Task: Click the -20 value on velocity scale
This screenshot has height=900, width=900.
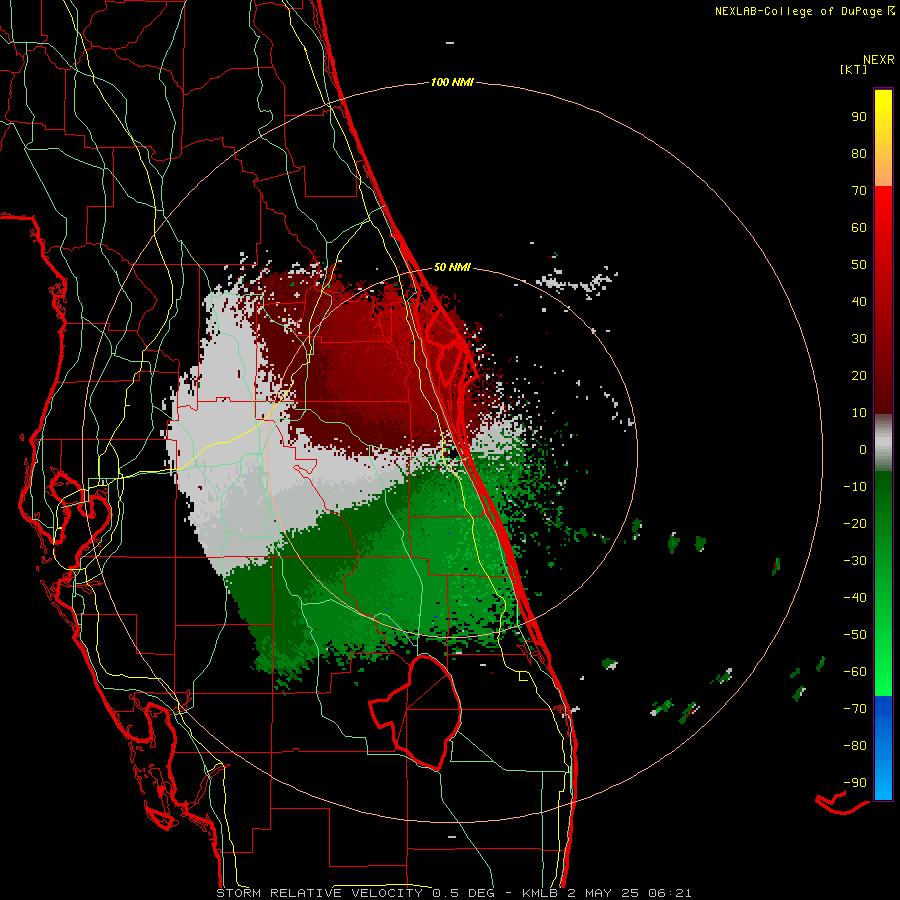Action: [855, 523]
